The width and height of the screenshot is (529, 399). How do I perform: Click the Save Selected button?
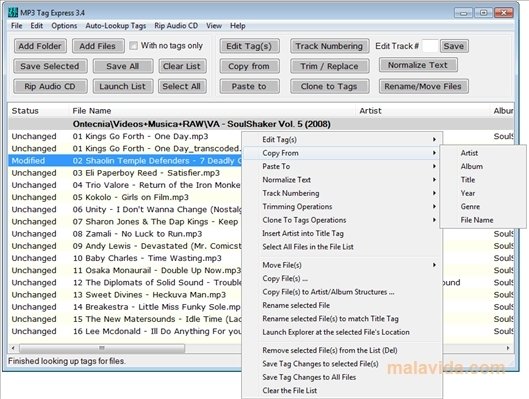pyautogui.click(x=50, y=66)
